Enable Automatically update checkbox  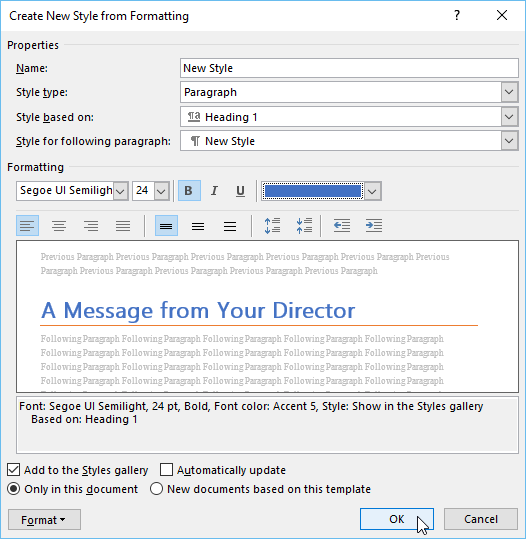tap(166, 470)
